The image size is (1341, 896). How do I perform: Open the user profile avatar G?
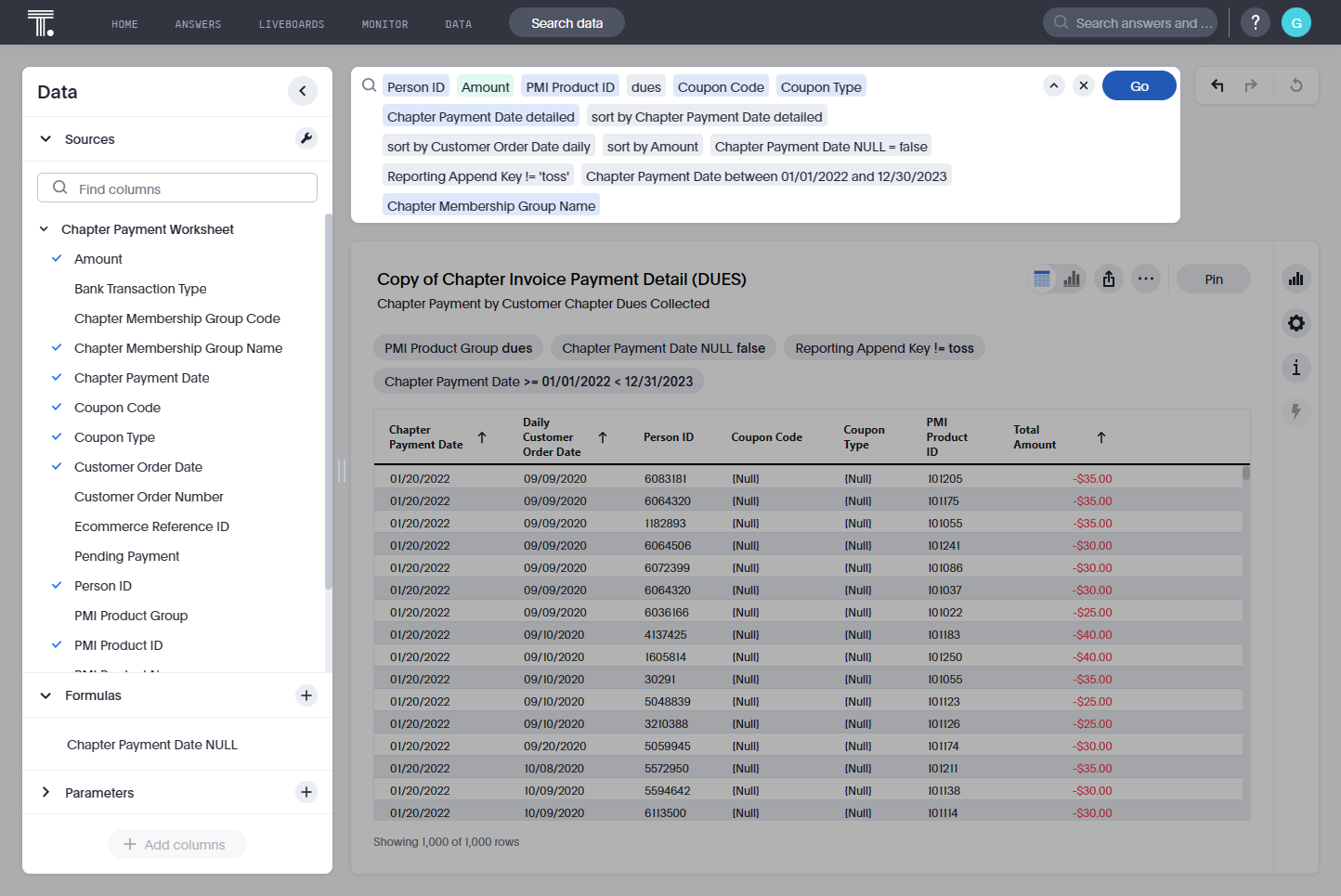(x=1296, y=22)
